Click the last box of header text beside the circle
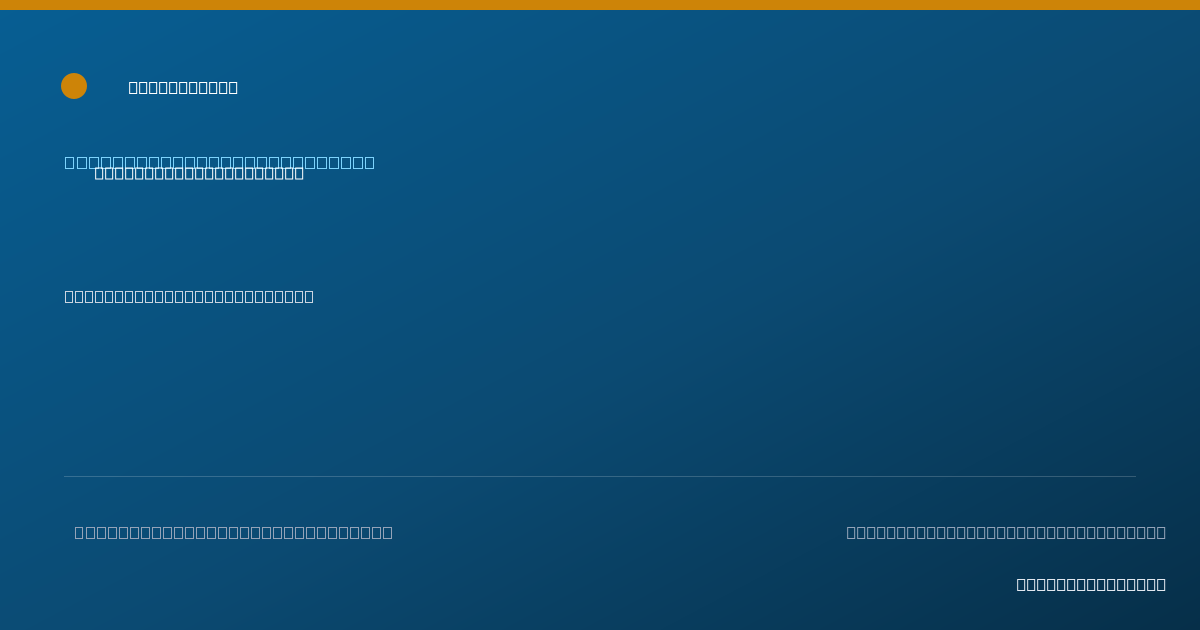The width and height of the screenshot is (1200, 630). [233, 87]
